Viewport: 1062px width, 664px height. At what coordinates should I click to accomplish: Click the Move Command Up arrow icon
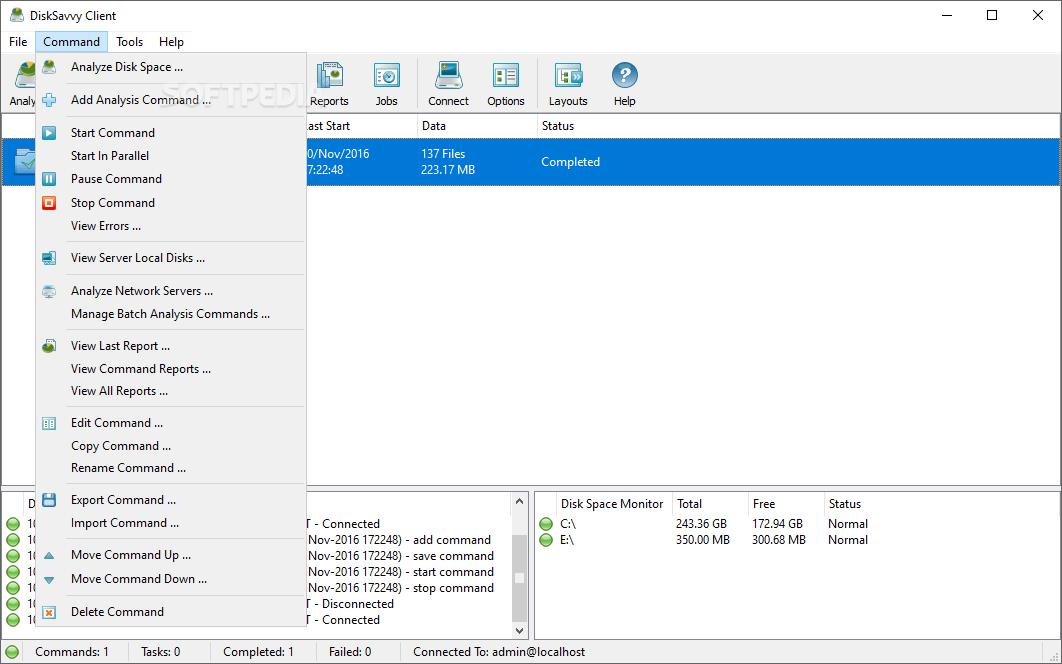pyautogui.click(x=49, y=556)
